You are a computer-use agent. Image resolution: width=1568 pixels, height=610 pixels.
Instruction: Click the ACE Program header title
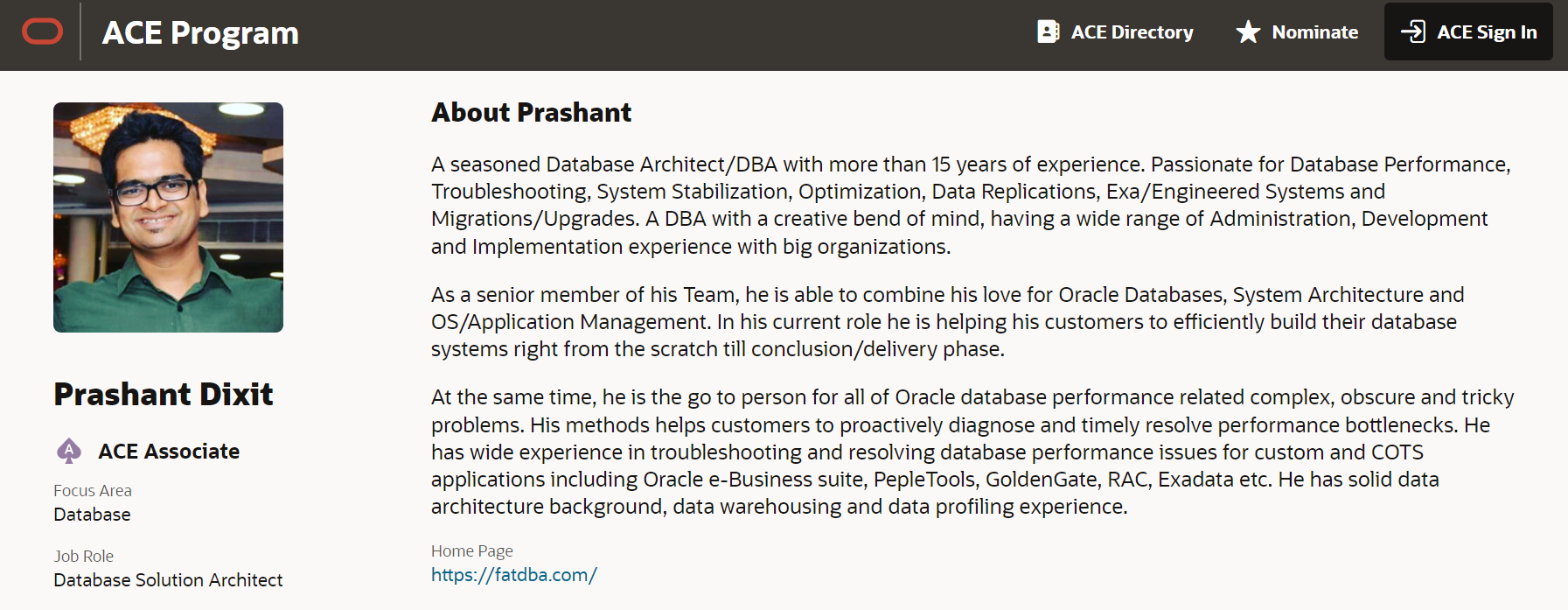click(x=200, y=33)
